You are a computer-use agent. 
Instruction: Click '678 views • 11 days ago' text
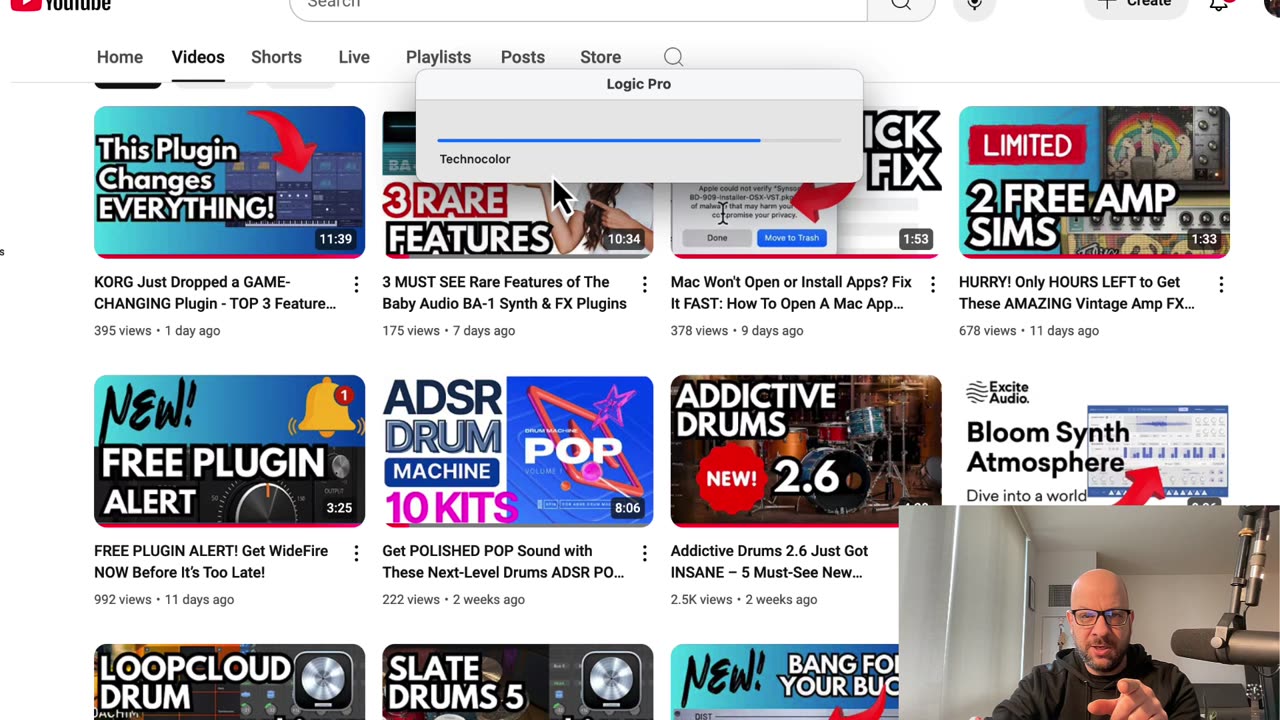pos(1029,330)
